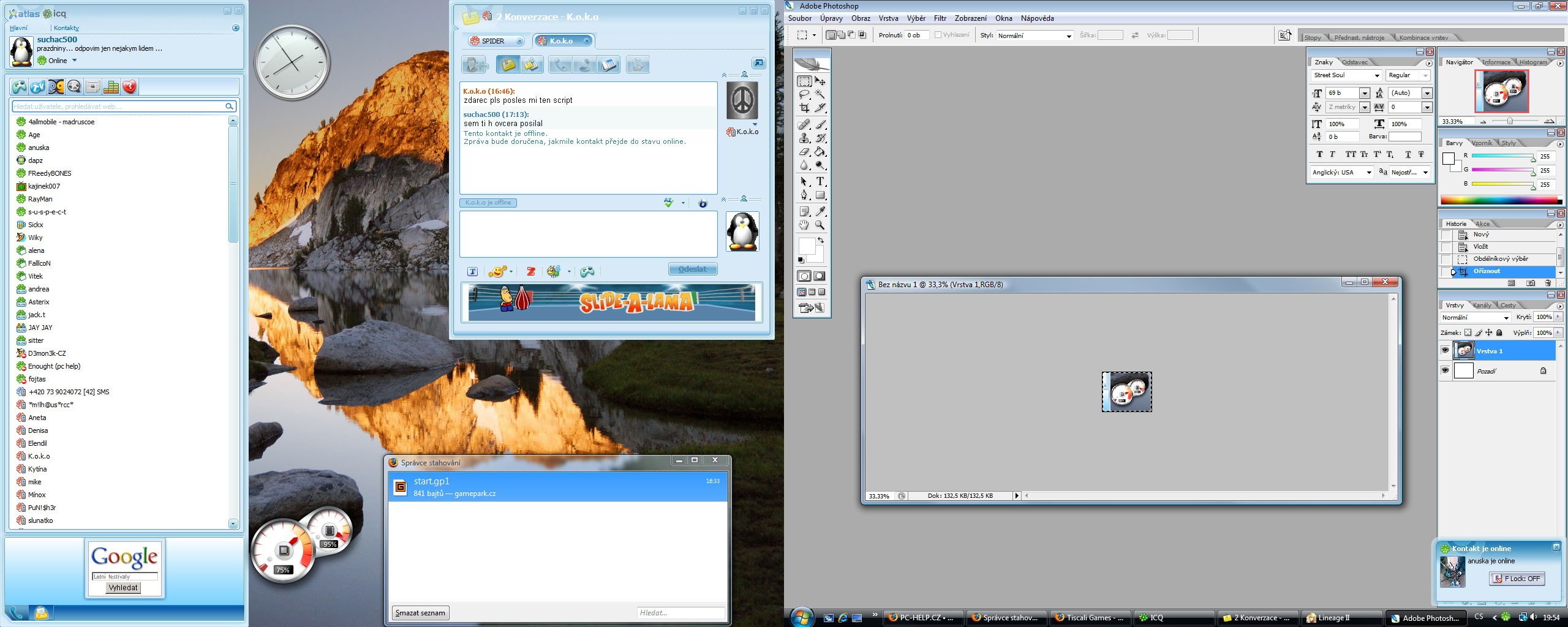Screen dimensions: 1568x627
Task: Click the red R color slider
Action: coord(1502,156)
